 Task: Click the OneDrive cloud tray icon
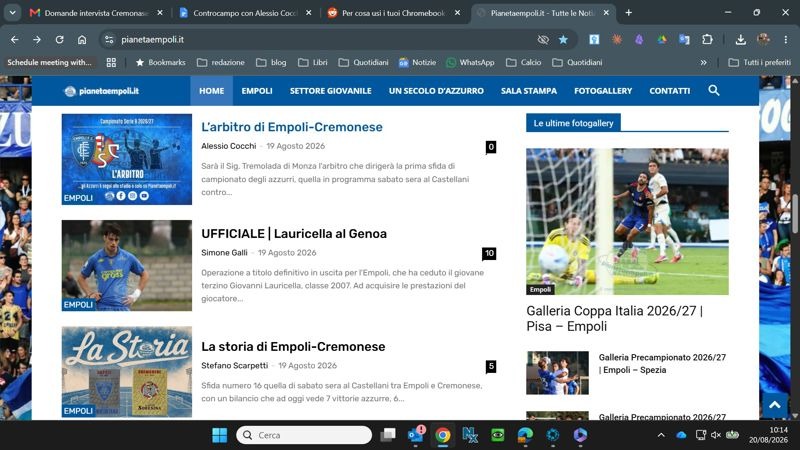(681, 435)
